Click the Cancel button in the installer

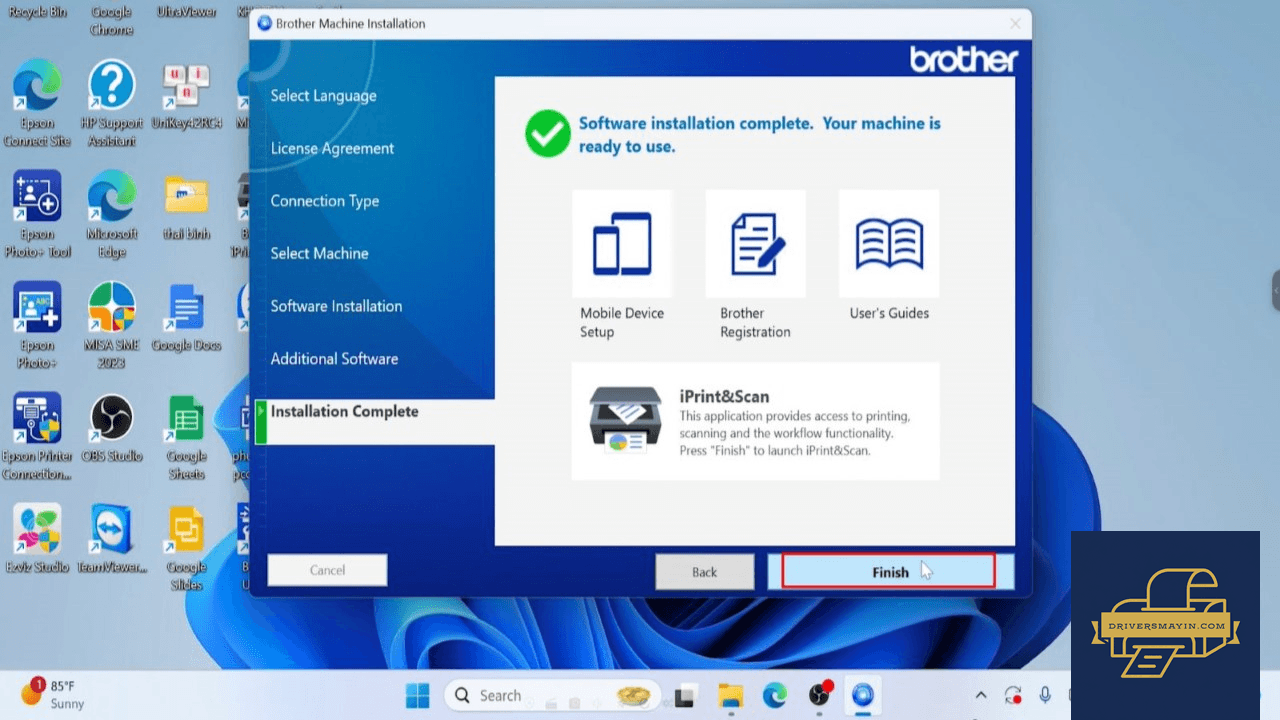[327, 570]
